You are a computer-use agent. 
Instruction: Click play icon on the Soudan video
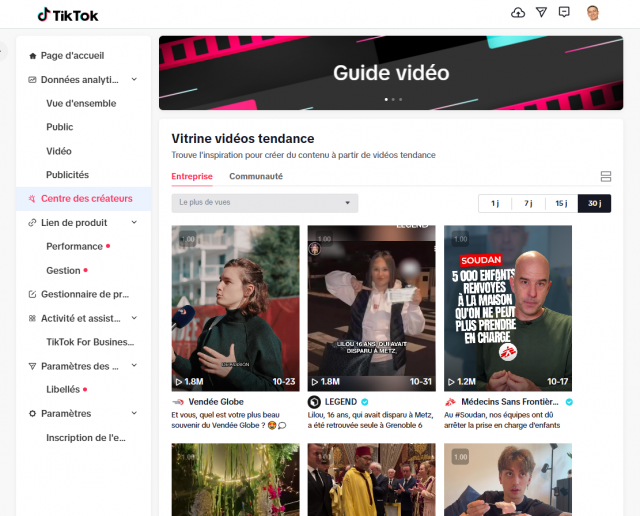click(451, 382)
